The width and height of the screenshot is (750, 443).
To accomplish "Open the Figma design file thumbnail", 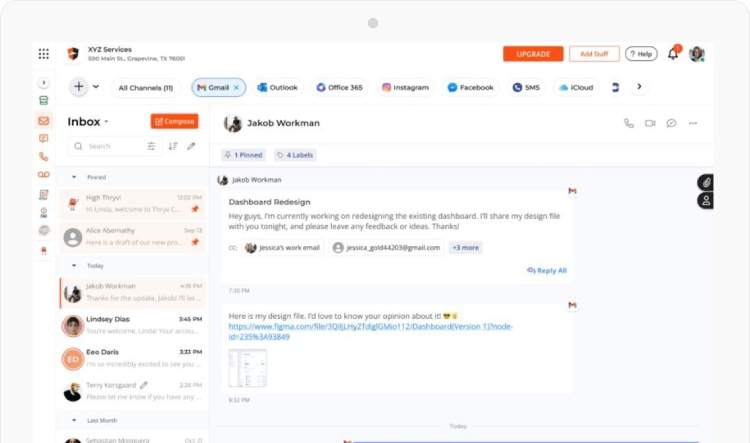I will point(248,368).
